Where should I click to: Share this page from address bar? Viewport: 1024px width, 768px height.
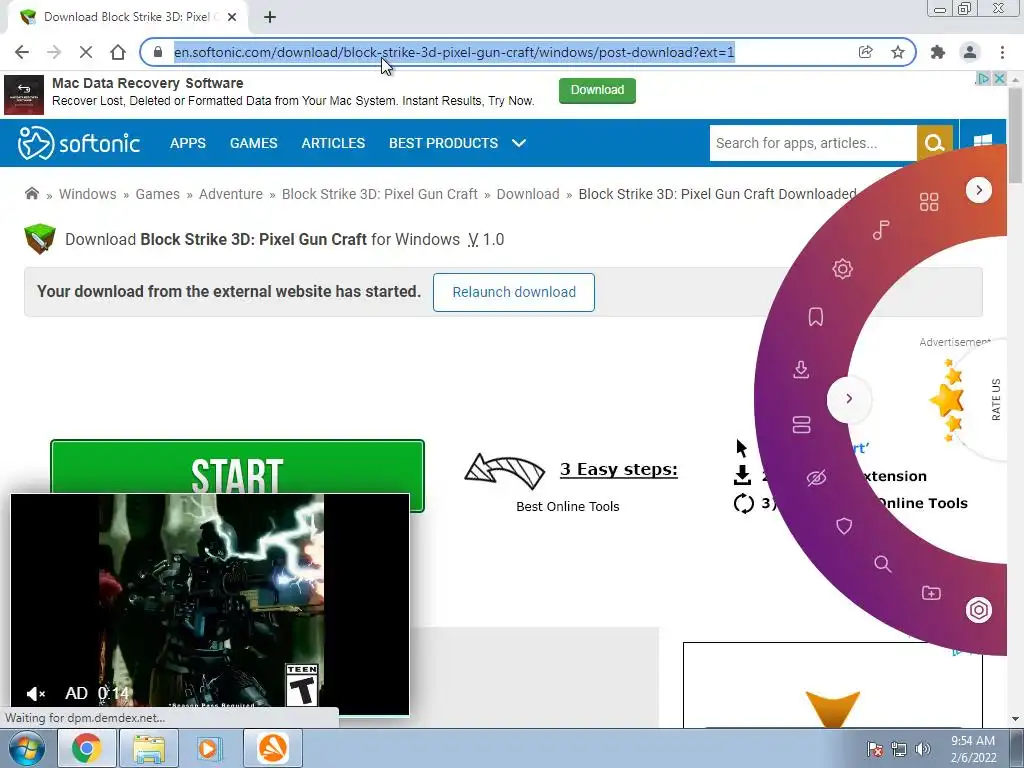pyautogui.click(x=865, y=52)
